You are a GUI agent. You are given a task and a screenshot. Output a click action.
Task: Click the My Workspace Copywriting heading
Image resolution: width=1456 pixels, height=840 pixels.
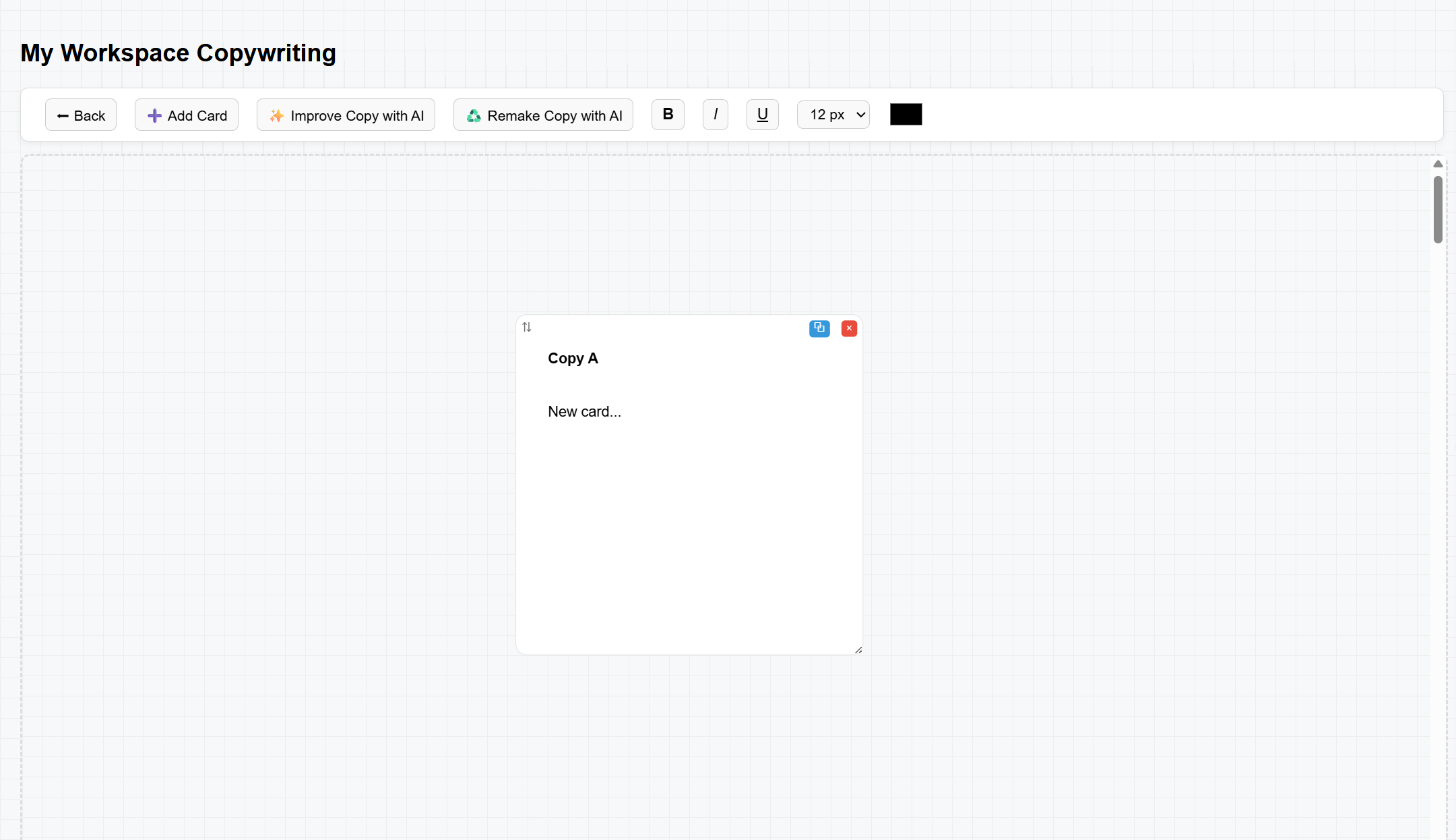tap(177, 53)
